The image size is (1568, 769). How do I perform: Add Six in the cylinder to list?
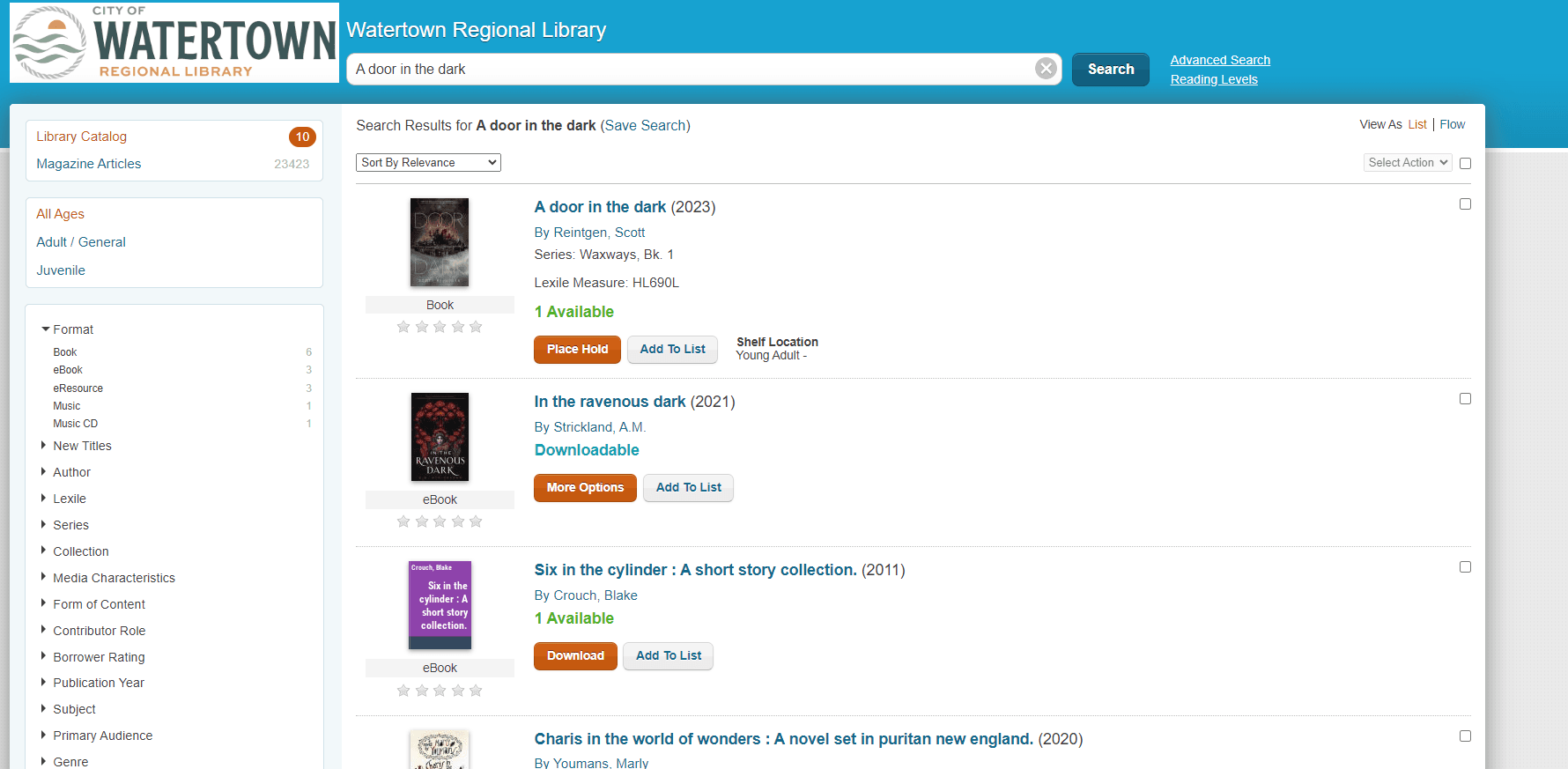(669, 655)
